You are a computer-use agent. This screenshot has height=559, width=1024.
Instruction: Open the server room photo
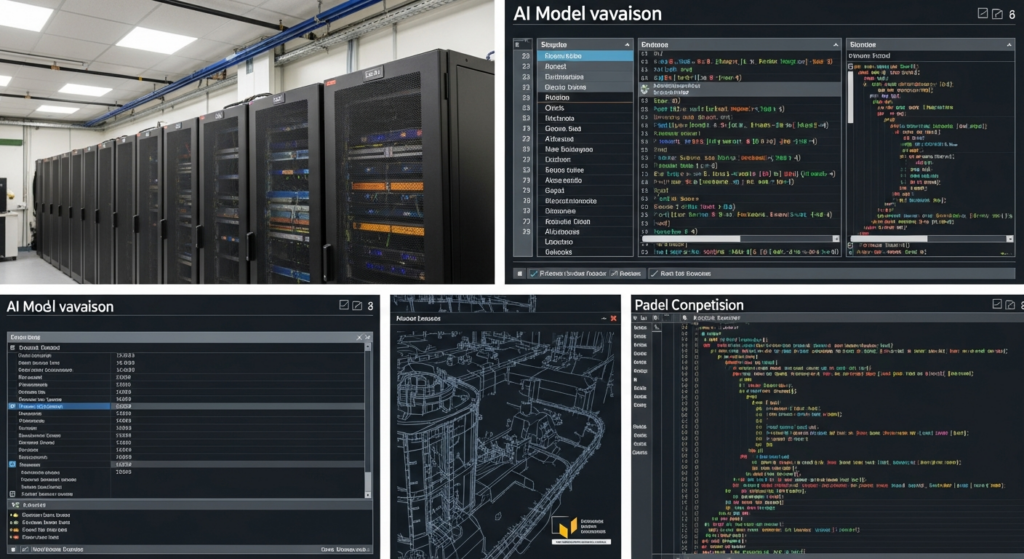[x=247, y=142]
